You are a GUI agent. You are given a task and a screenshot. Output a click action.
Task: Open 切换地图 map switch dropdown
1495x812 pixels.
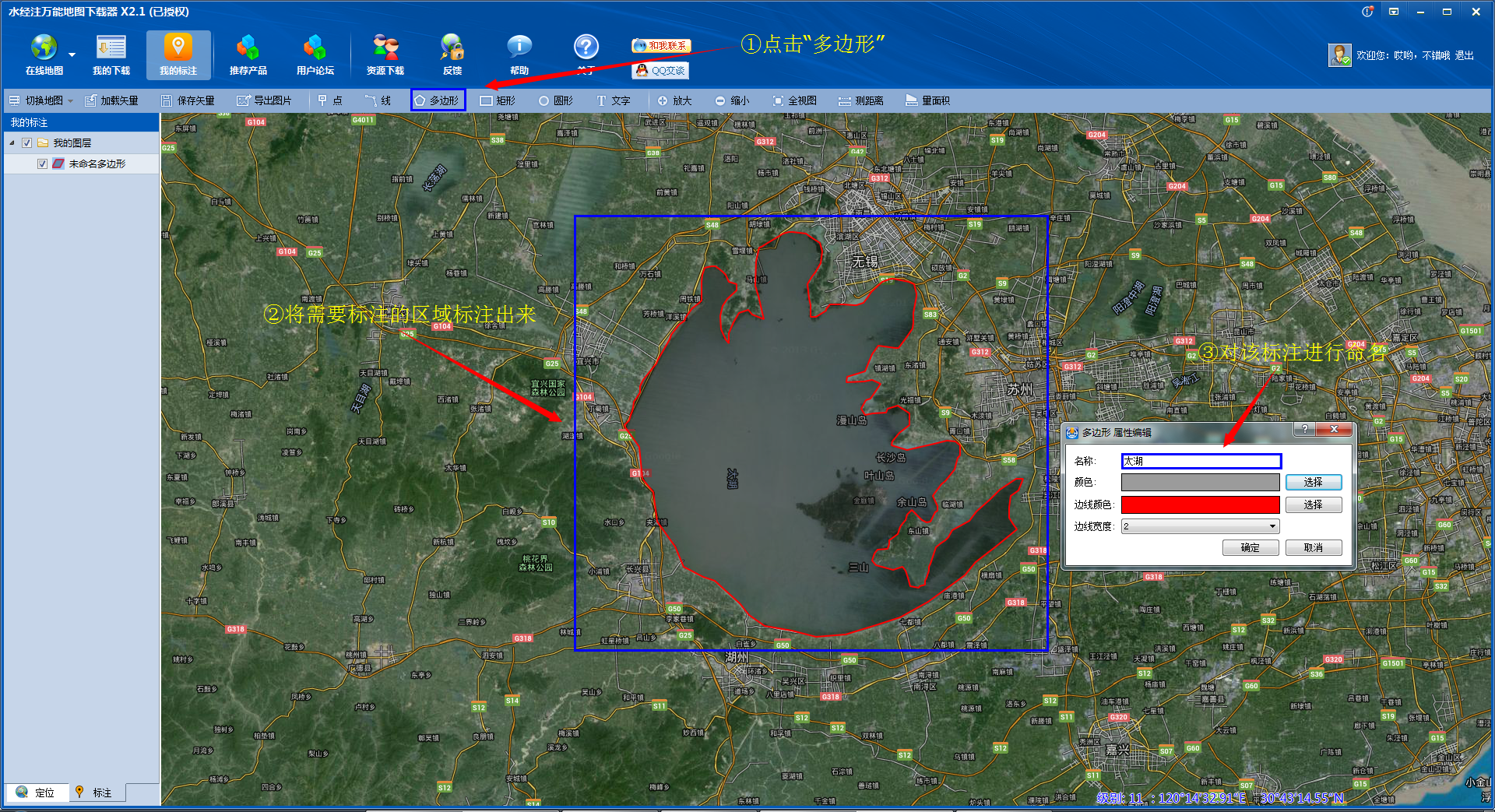coord(40,100)
